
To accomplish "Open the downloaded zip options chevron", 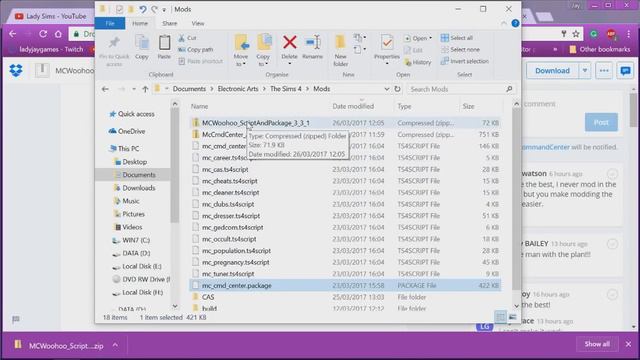I will 115,345.
